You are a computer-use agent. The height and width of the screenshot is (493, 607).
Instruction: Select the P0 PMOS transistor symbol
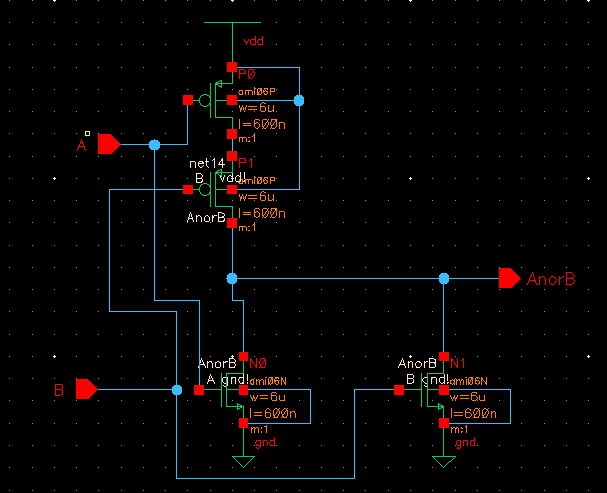[x=216, y=101]
